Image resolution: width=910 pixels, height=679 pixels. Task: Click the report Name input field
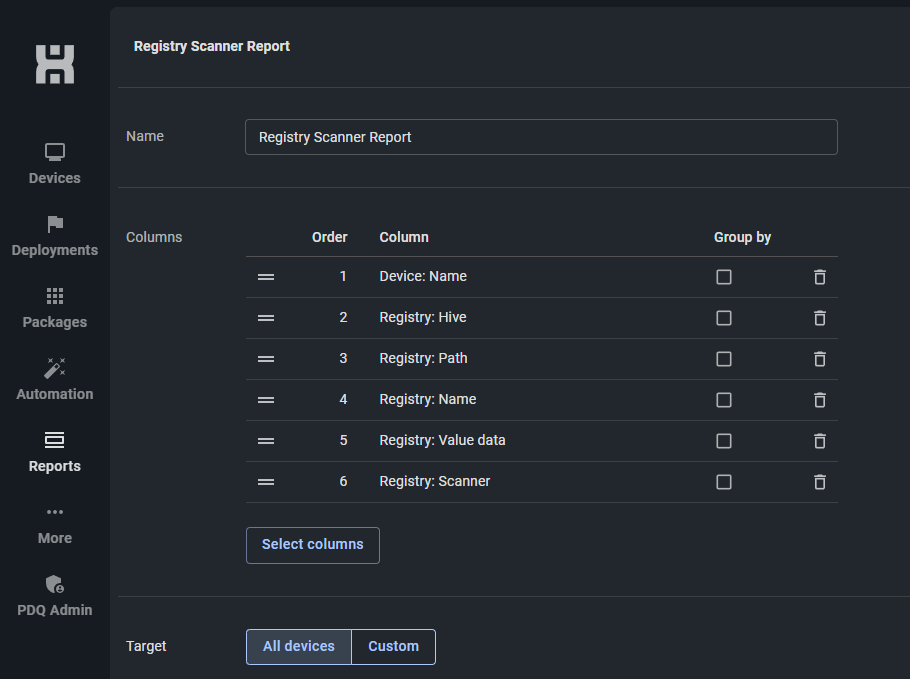pyautogui.click(x=541, y=137)
